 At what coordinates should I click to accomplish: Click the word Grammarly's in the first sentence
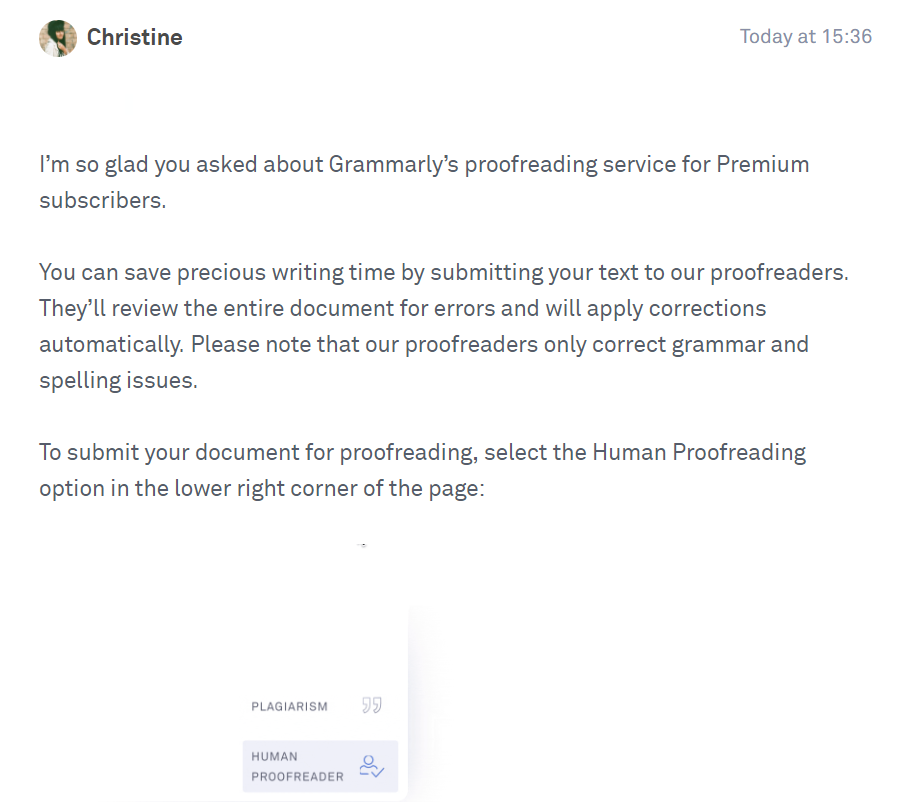[393, 164]
